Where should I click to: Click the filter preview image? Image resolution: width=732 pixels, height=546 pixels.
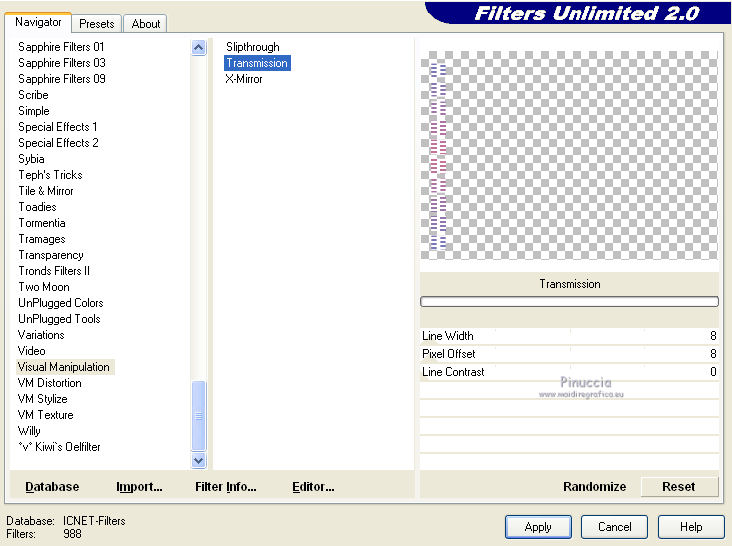pos(569,155)
